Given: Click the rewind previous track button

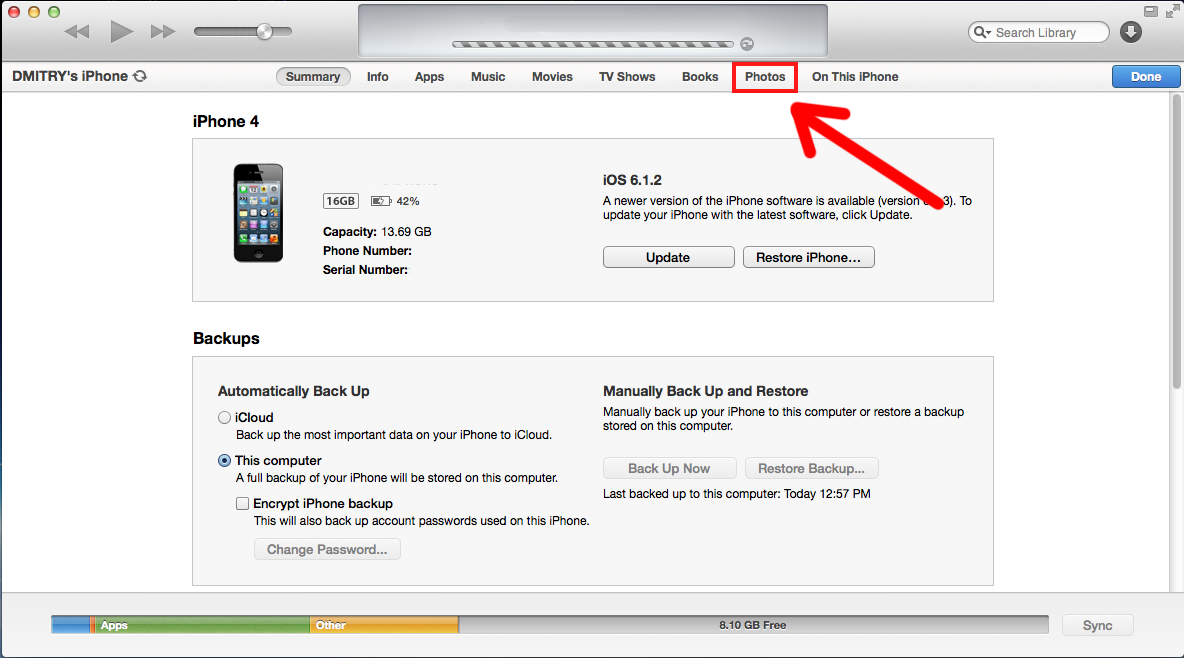Looking at the screenshot, I should (77, 32).
